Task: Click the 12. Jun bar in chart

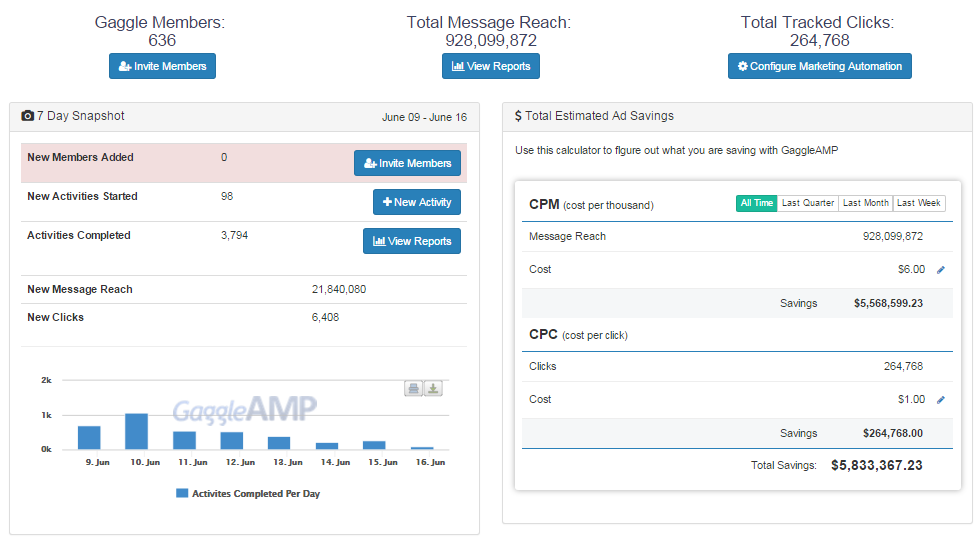Action: [231, 440]
